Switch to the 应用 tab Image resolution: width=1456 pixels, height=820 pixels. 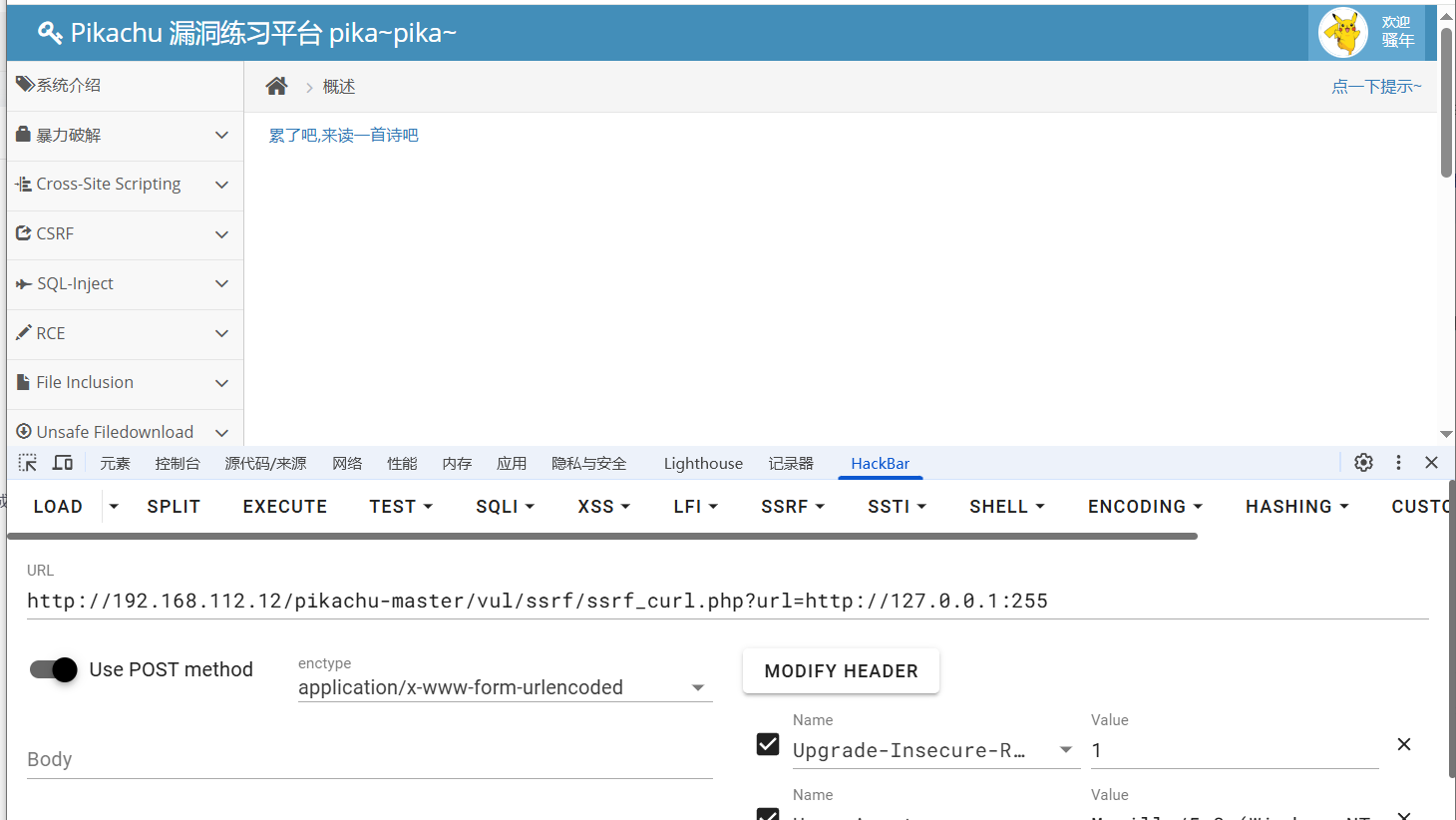click(512, 463)
